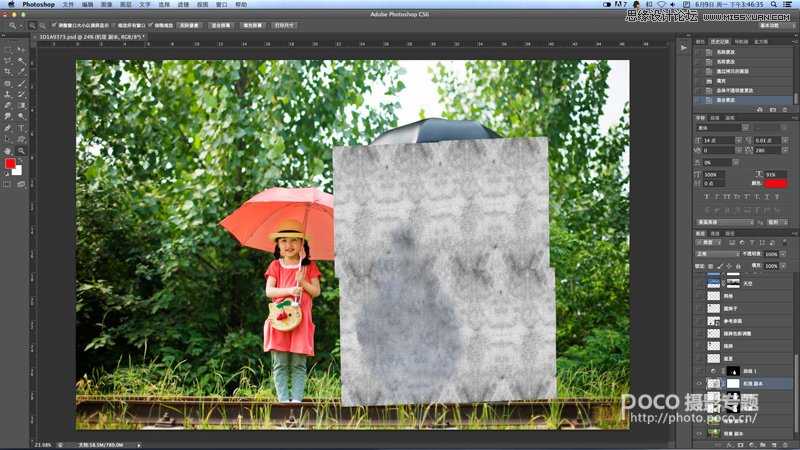Open the language dropdown in Character panel

click(x=725, y=222)
